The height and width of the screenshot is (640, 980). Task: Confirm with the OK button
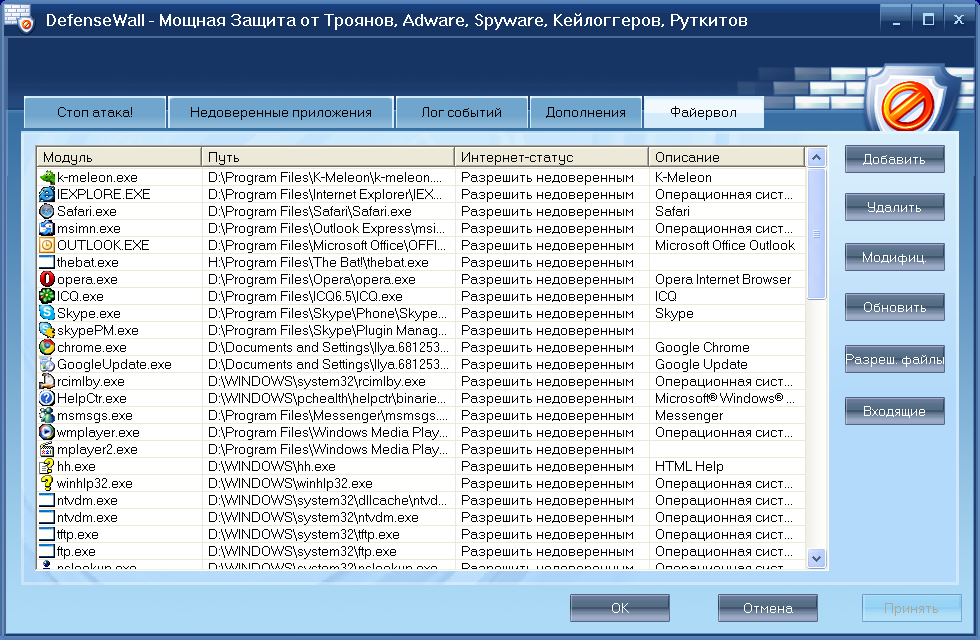tap(619, 608)
